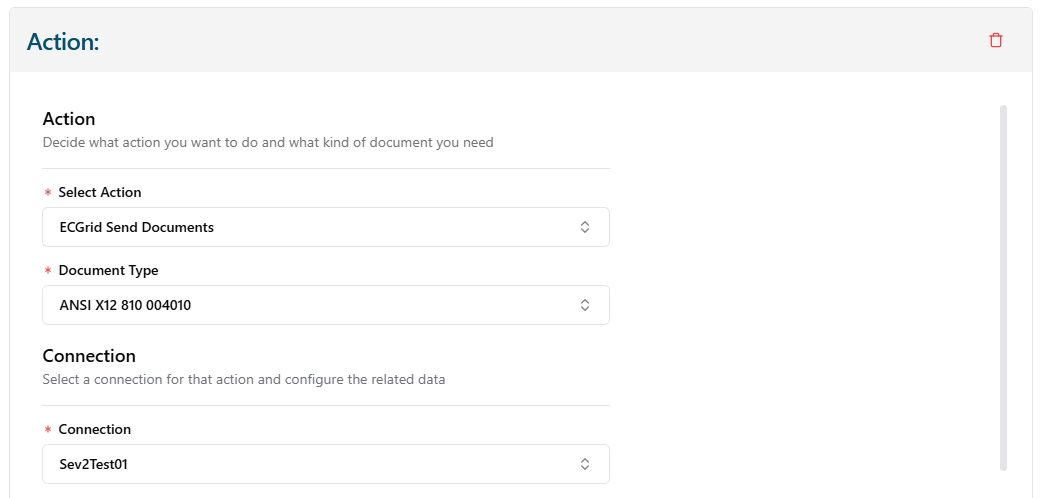Open the dropdown showing ANSI X12 810 004010
The image size is (1043, 498).
(x=300, y=305)
